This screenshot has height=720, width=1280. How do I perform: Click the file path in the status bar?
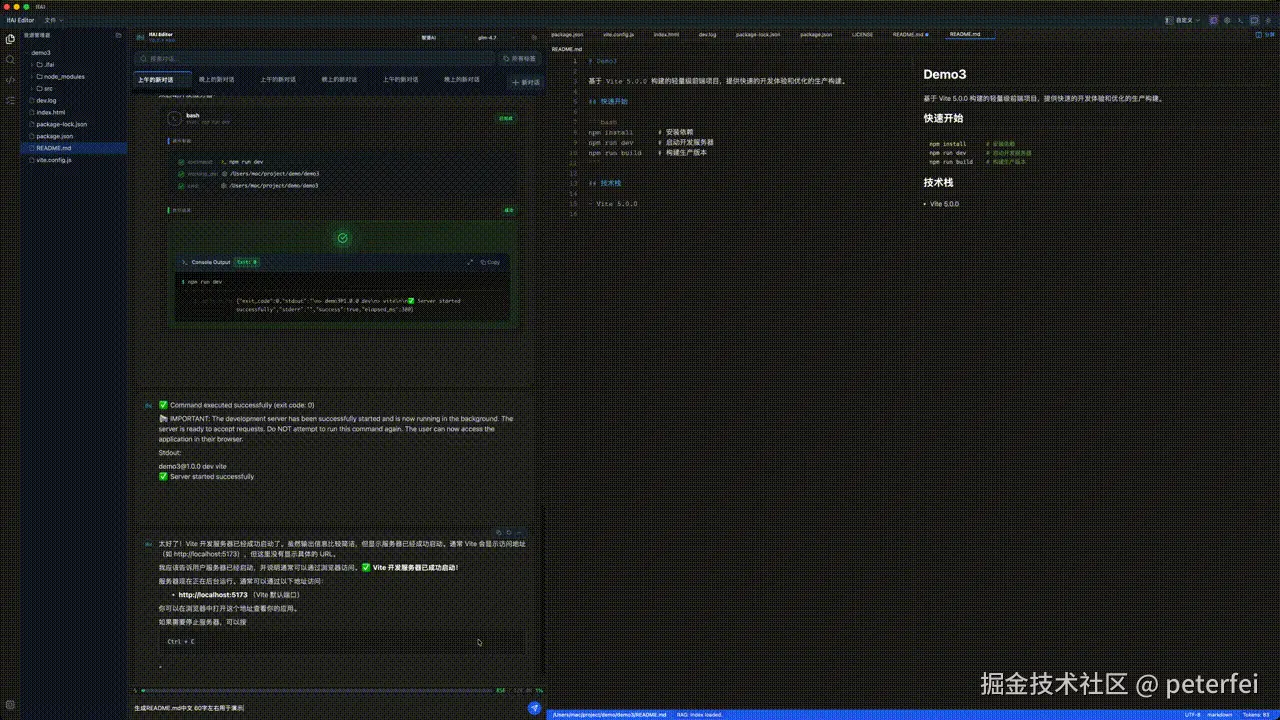point(610,715)
